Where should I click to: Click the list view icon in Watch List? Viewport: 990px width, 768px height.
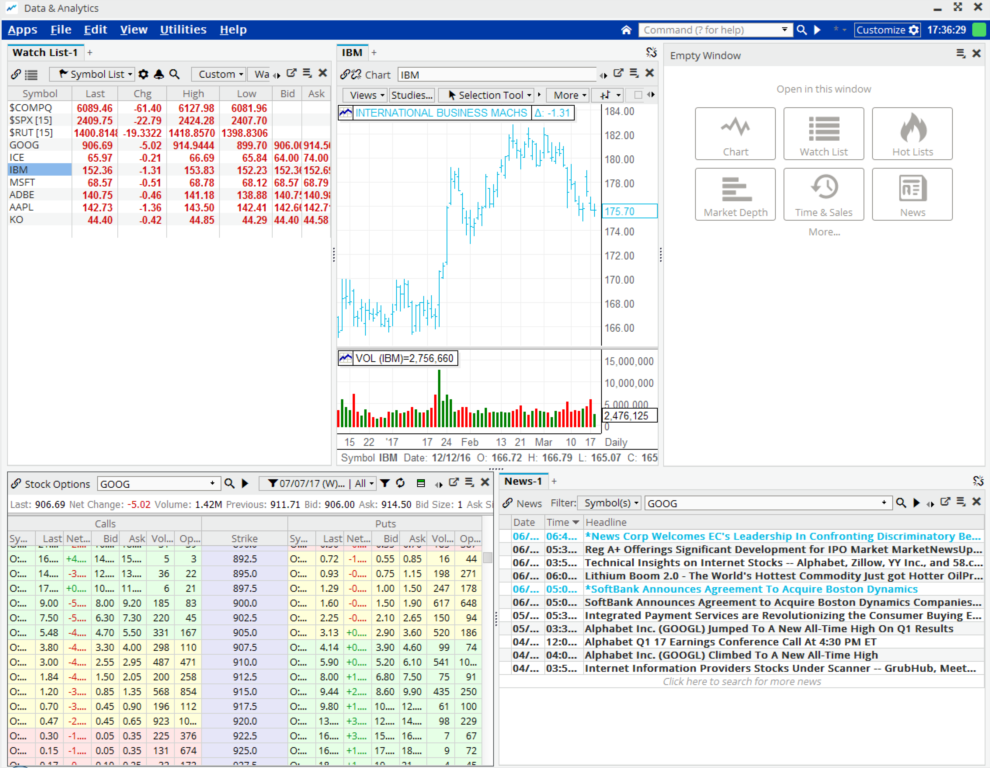(31, 75)
